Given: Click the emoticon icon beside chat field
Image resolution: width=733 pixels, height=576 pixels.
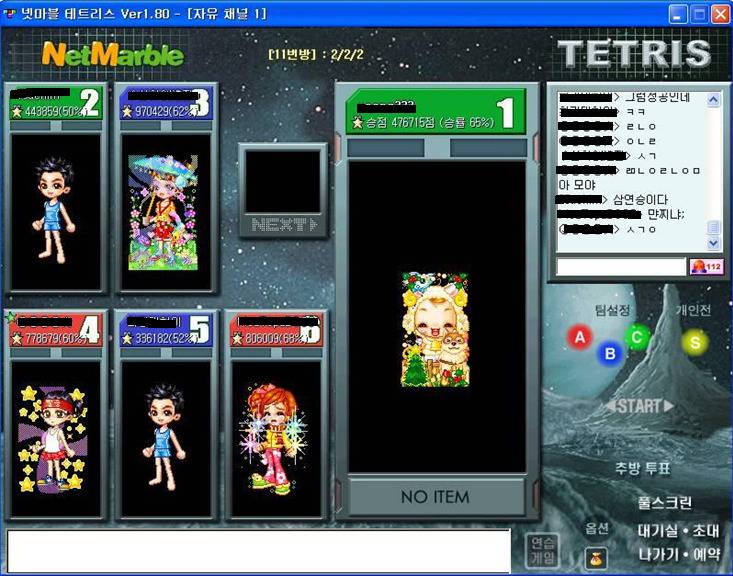Looking at the screenshot, I should (x=705, y=267).
